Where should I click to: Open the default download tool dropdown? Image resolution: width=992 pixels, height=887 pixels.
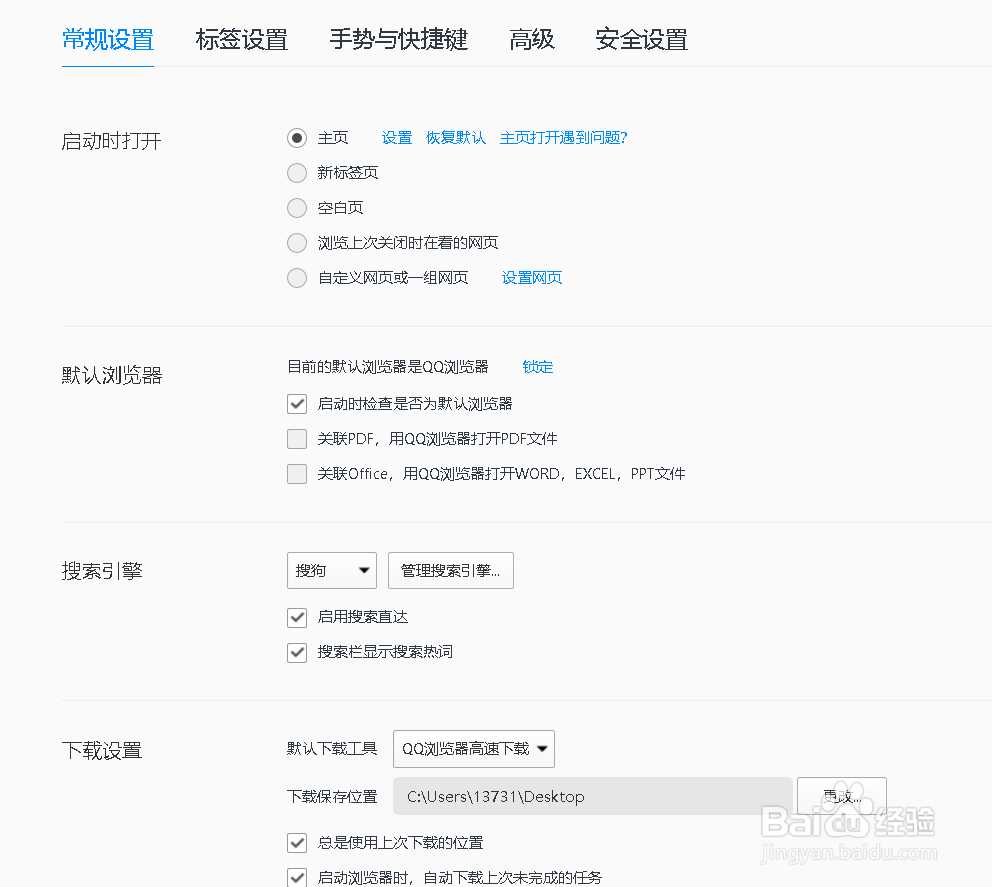pyautogui.click(x=473, y=748)
